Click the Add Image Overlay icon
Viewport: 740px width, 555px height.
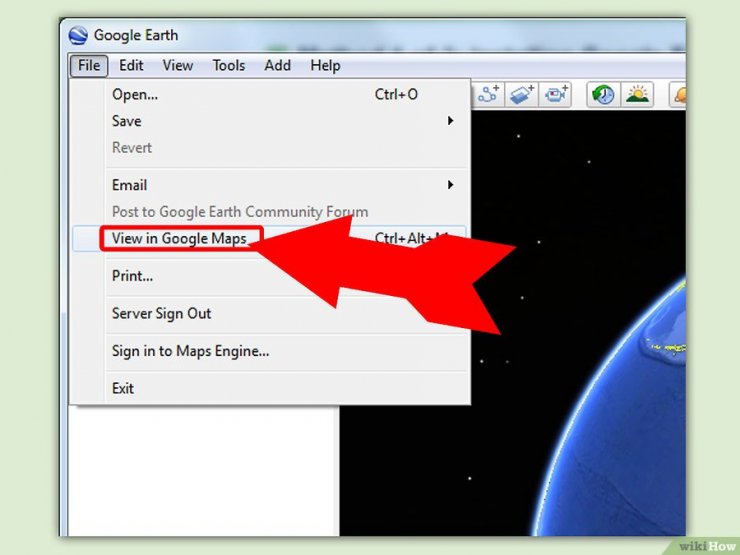(x=521, y=94)
